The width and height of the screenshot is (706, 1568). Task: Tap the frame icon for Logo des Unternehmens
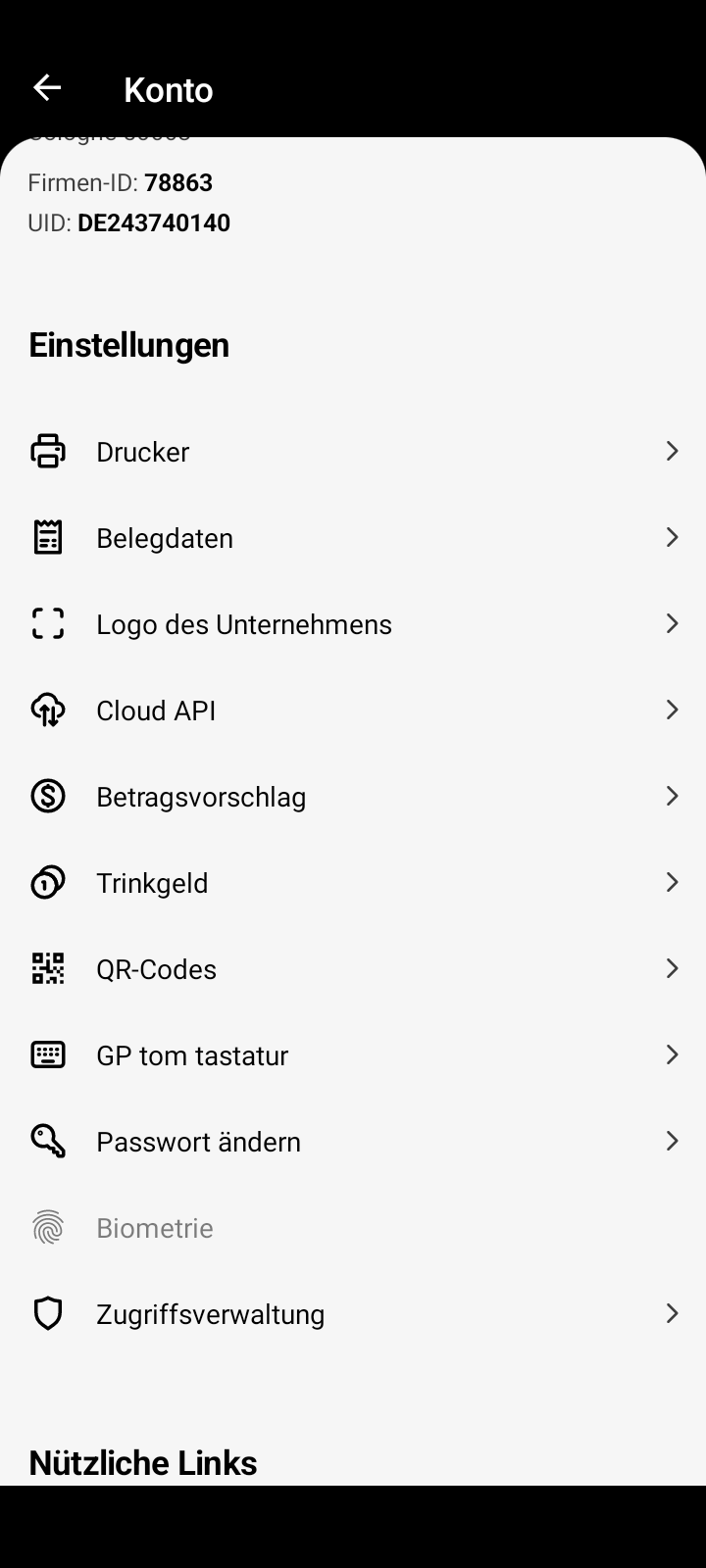[48, 623]
